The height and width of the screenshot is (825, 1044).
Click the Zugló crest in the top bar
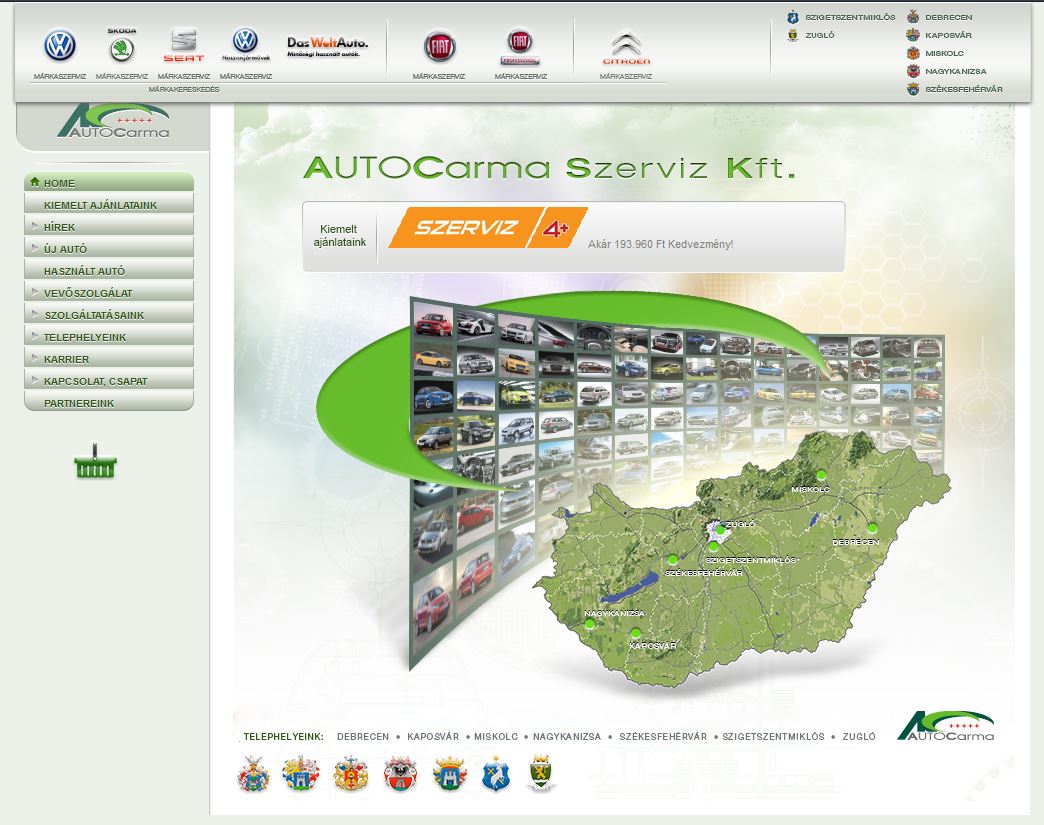pyautogui.click(x=792, y=35)
